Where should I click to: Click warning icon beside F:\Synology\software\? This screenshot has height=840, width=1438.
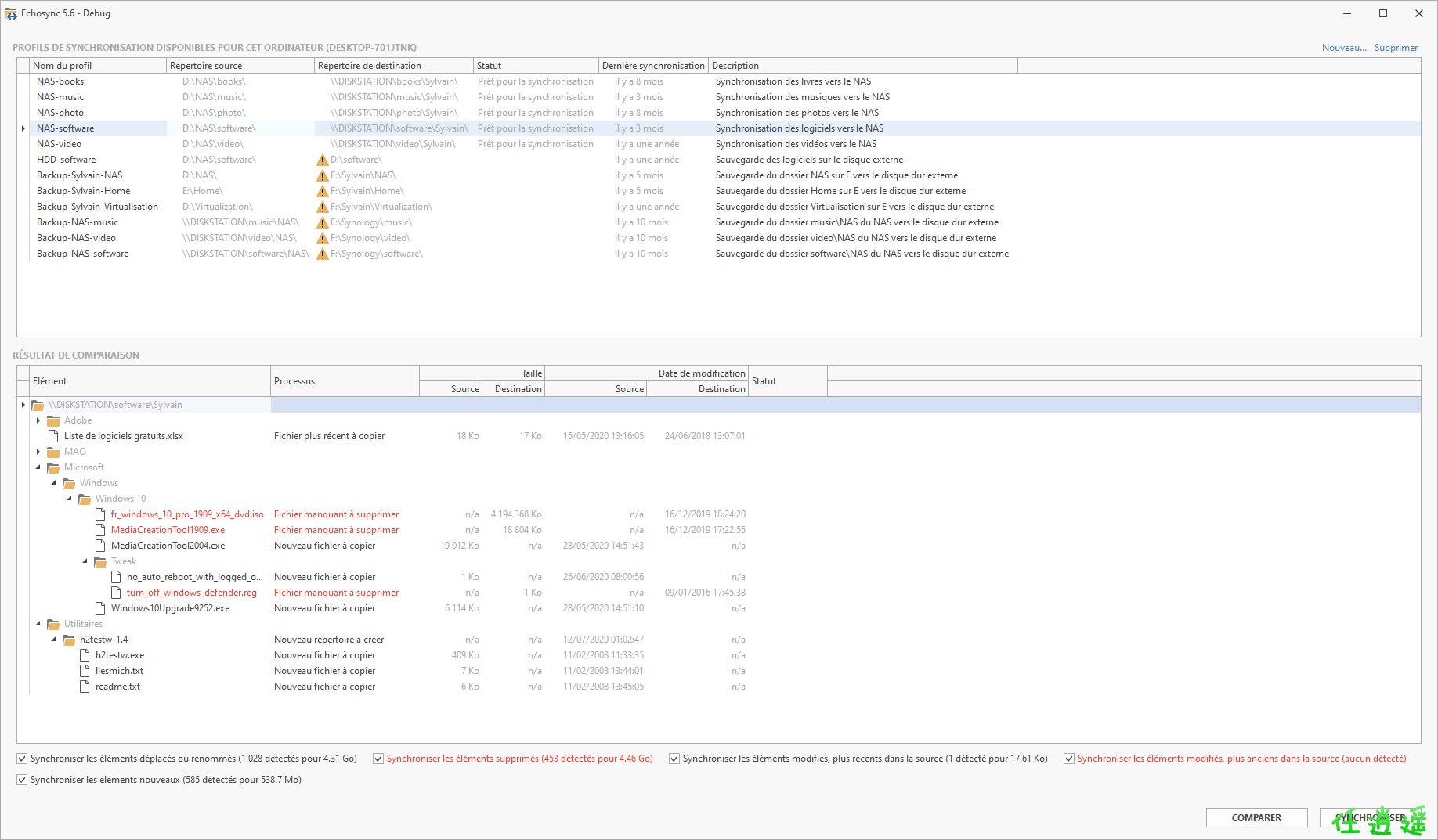click(x=322, y=254)
